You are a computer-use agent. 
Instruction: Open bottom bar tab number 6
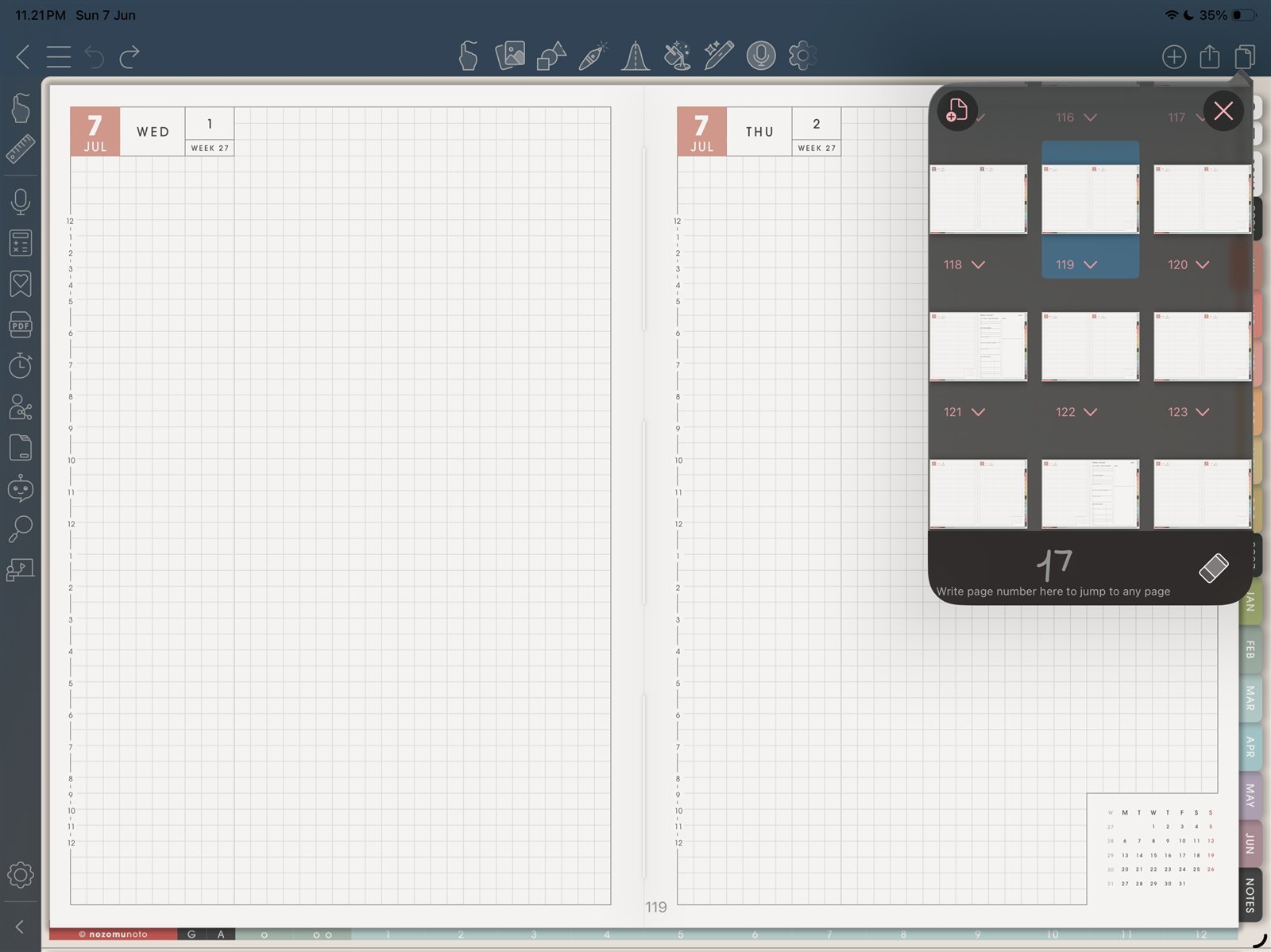[755, 935]
